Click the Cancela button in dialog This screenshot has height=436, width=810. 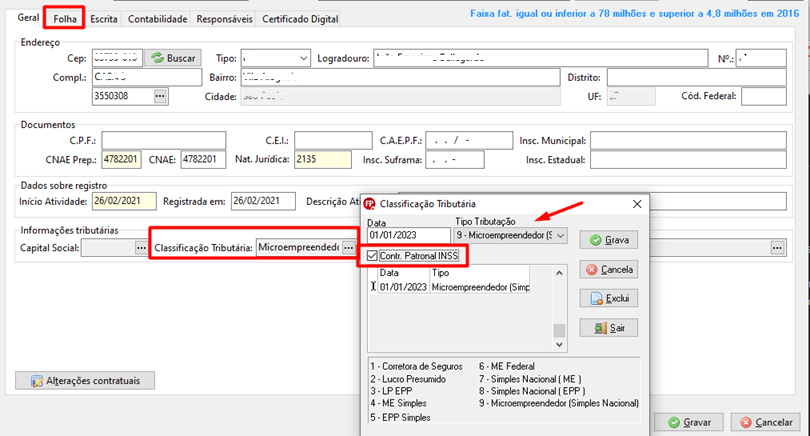click(609, 269)
